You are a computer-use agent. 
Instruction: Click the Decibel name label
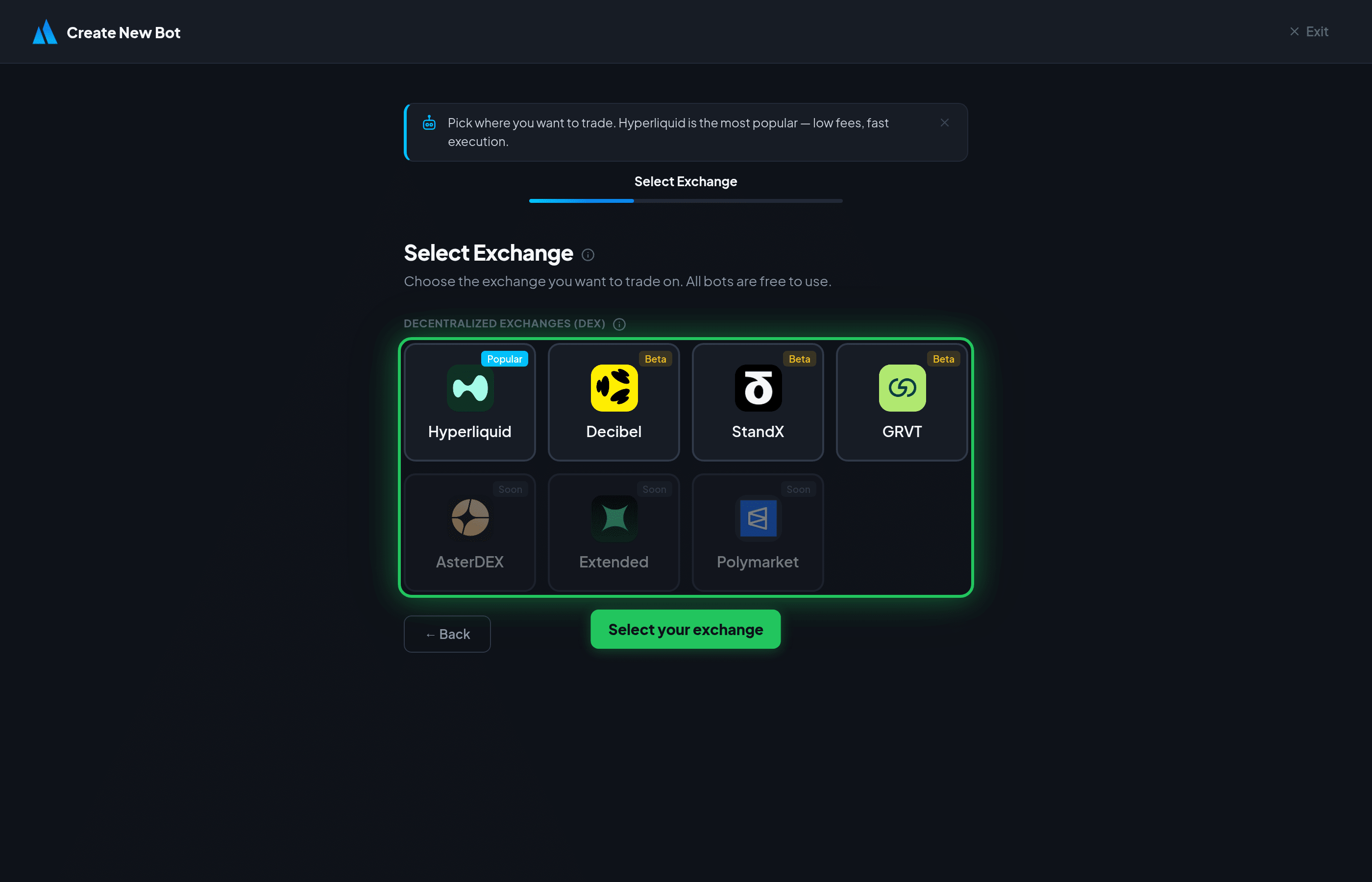click(614, 431)
